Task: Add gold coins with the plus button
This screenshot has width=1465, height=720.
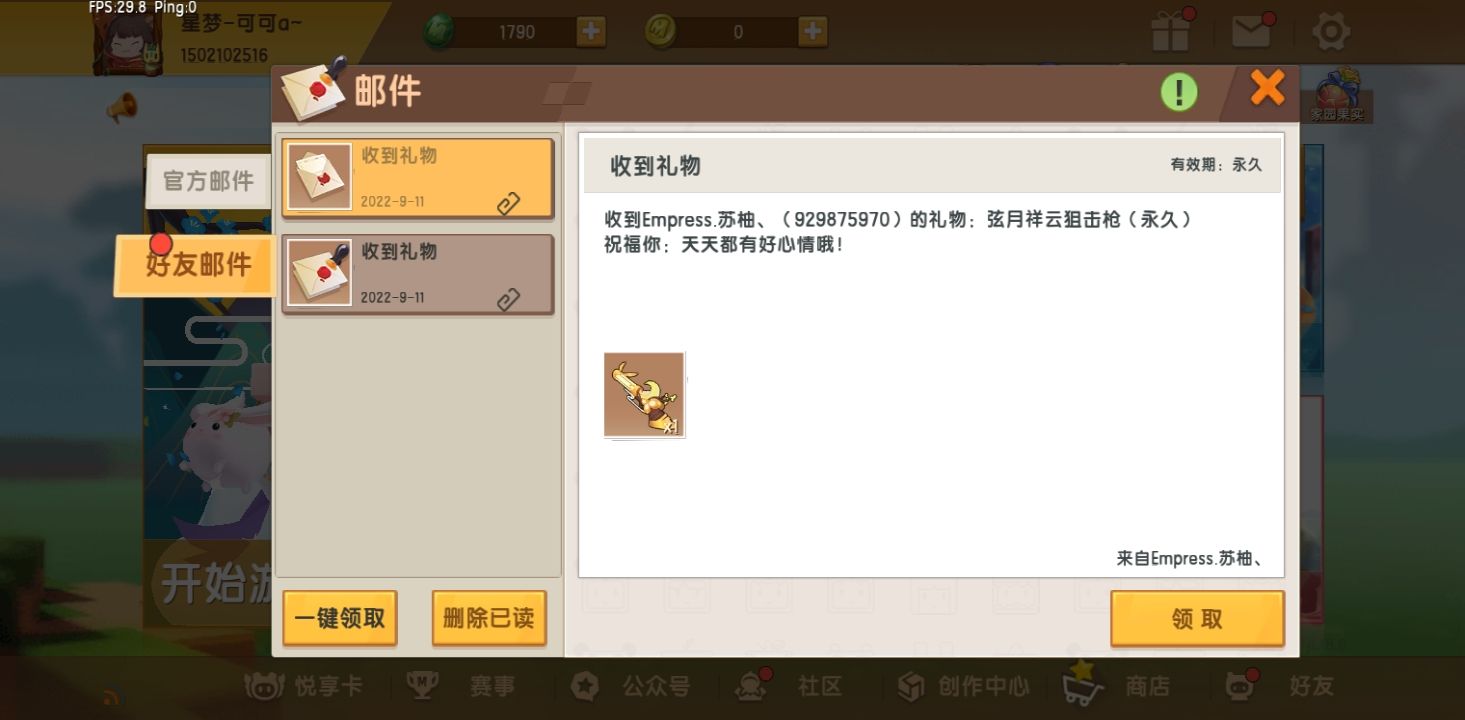Action: click(813, 31)
